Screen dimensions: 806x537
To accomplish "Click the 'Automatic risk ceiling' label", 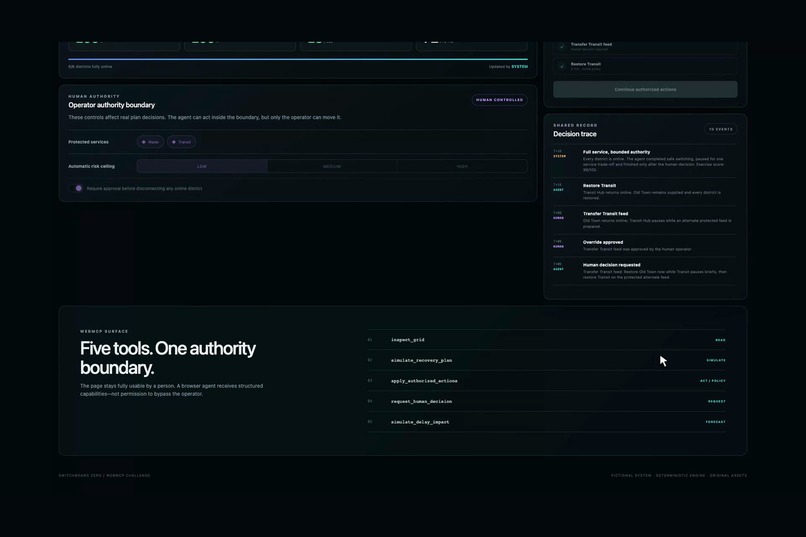I will coord(91,166).
